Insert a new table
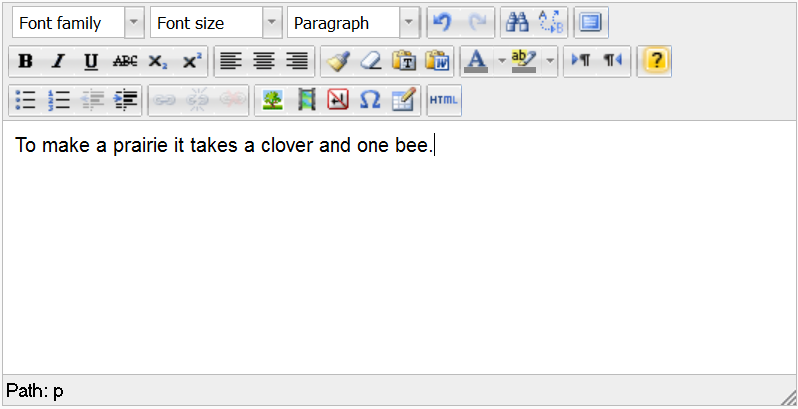The width and height of the screenshot is (798, 409). [x=404, y=100]
